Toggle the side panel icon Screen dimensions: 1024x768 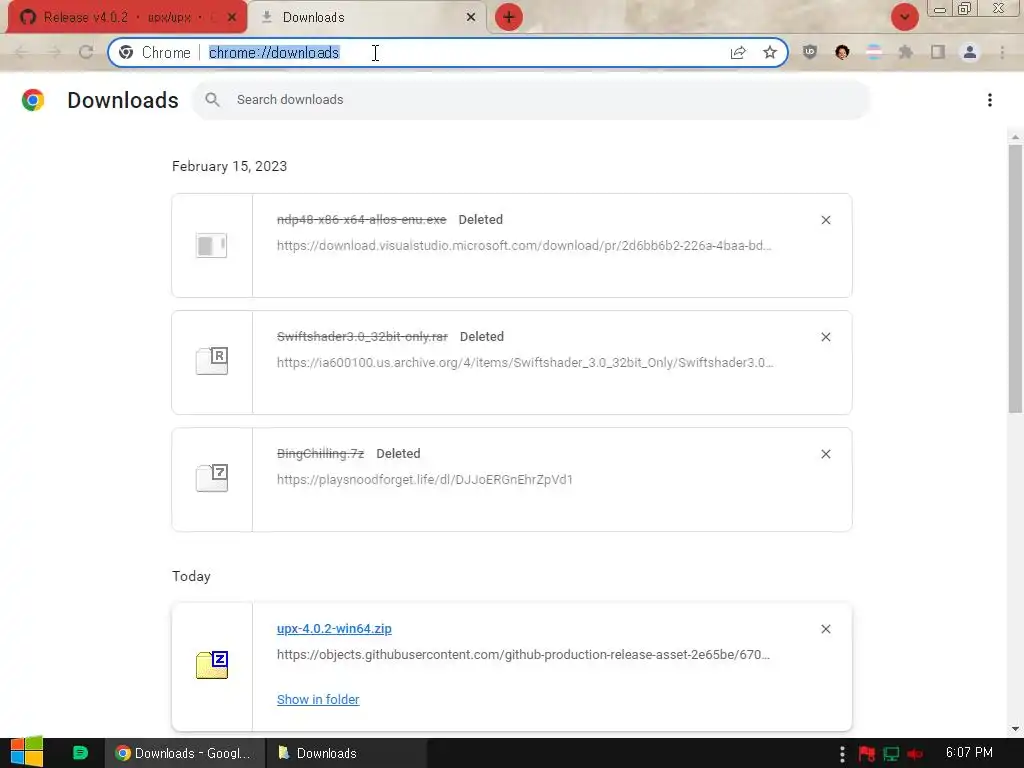tap(938, 52)
